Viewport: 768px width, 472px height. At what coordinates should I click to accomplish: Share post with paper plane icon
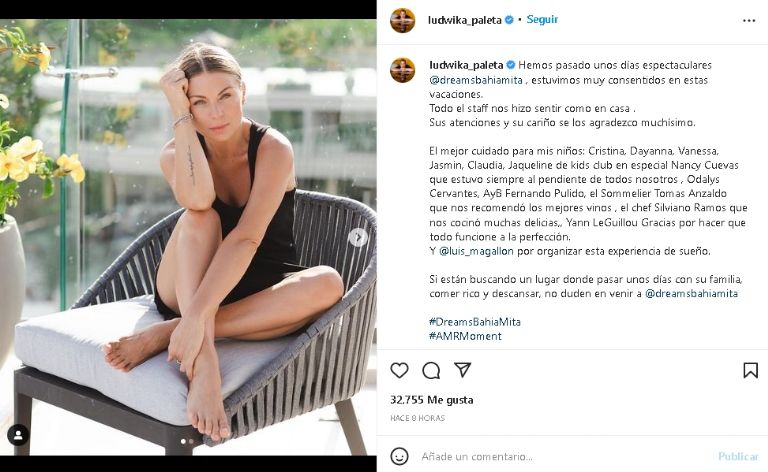(462, 370)
